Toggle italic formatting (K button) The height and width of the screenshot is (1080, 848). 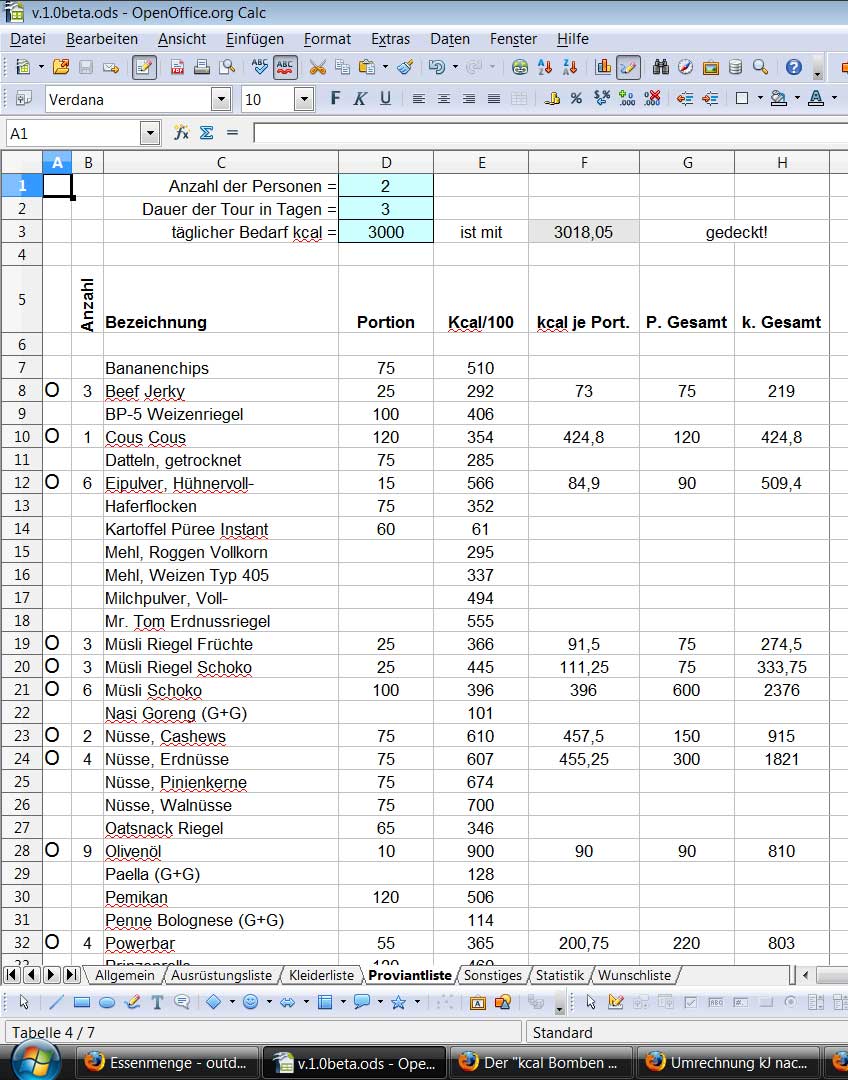click(359, 99)
